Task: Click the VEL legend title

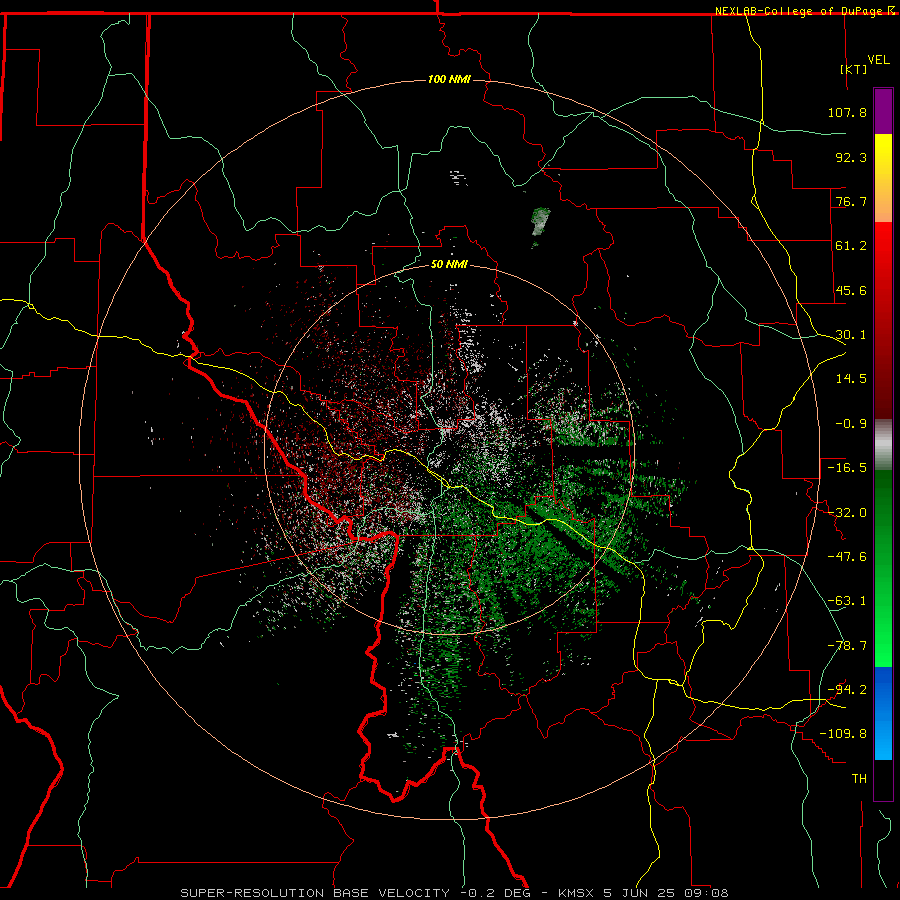Action: click(x=879, y=60)
